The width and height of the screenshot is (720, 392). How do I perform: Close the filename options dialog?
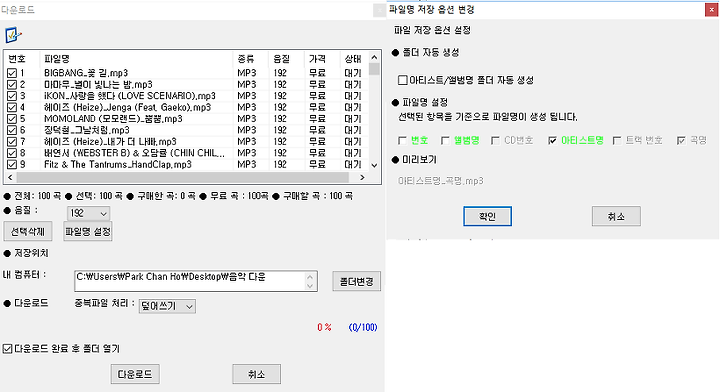click(x=712, y=10)
